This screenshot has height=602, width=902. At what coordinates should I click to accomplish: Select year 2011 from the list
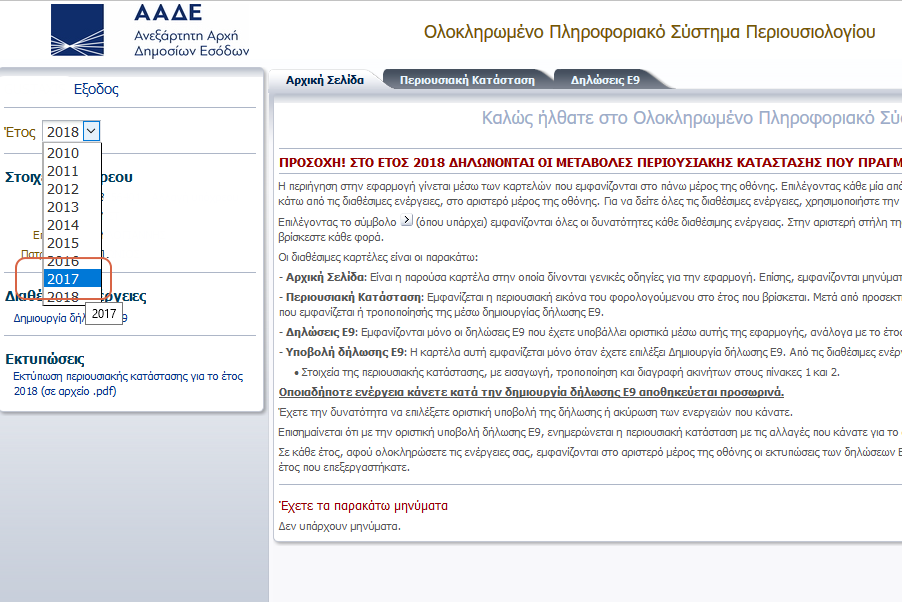[63, 171]
